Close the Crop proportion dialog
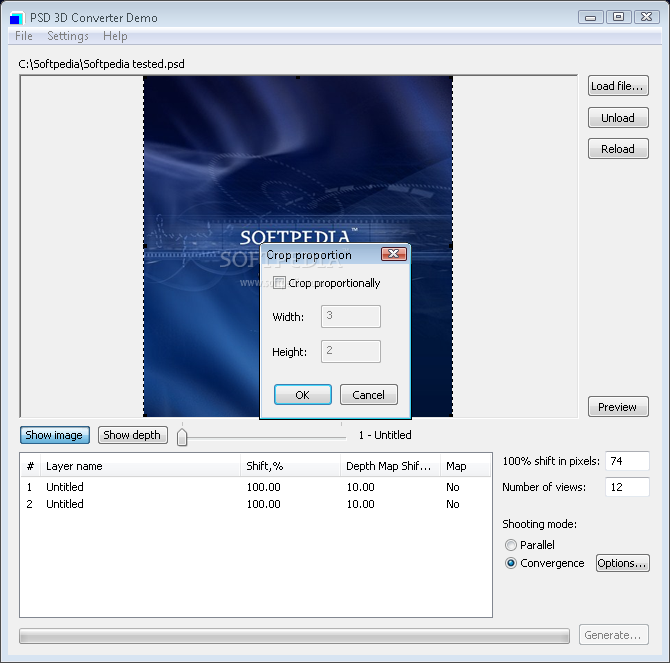This screenshot has width=670, height=663. [394, 254]
